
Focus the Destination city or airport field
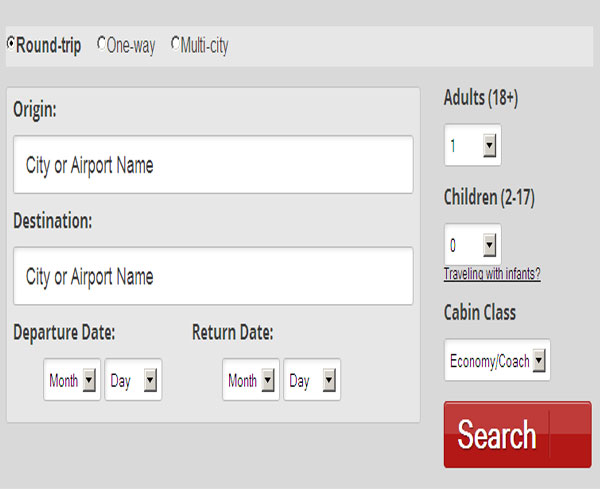click(213, 276)
